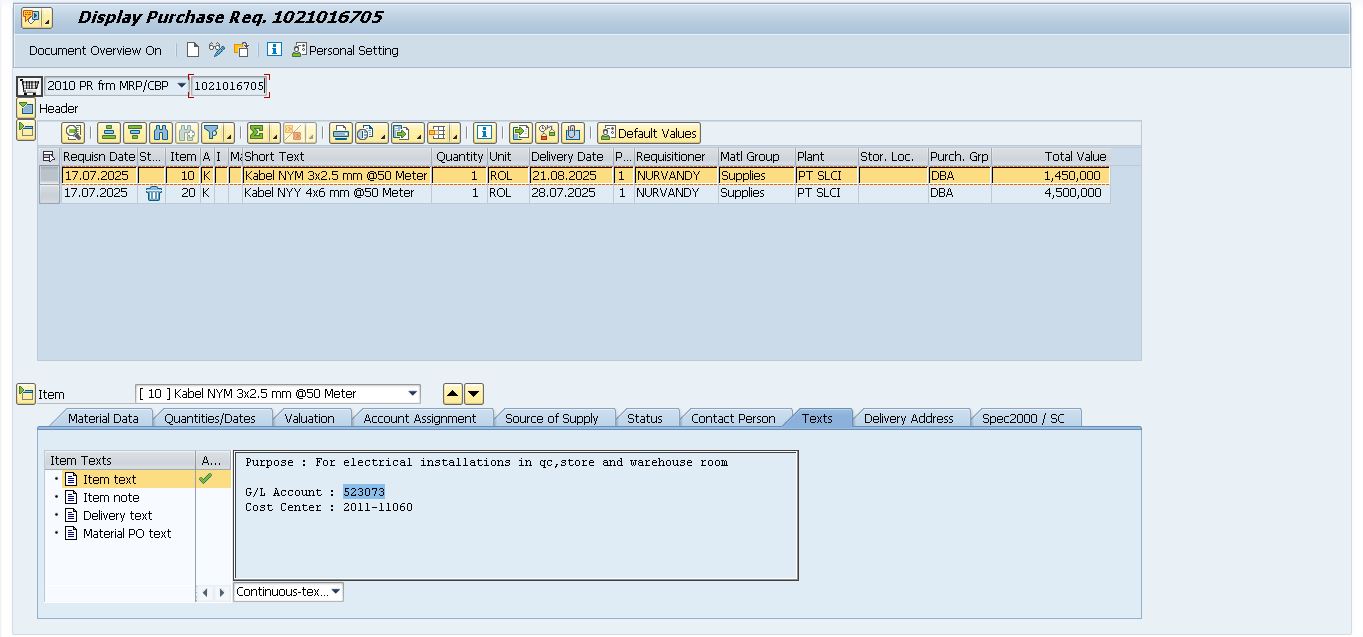This screenshot has width=1363, height=637.
Task: Click the 21.08.2025 delivery date cell
Action: point(570,175)
